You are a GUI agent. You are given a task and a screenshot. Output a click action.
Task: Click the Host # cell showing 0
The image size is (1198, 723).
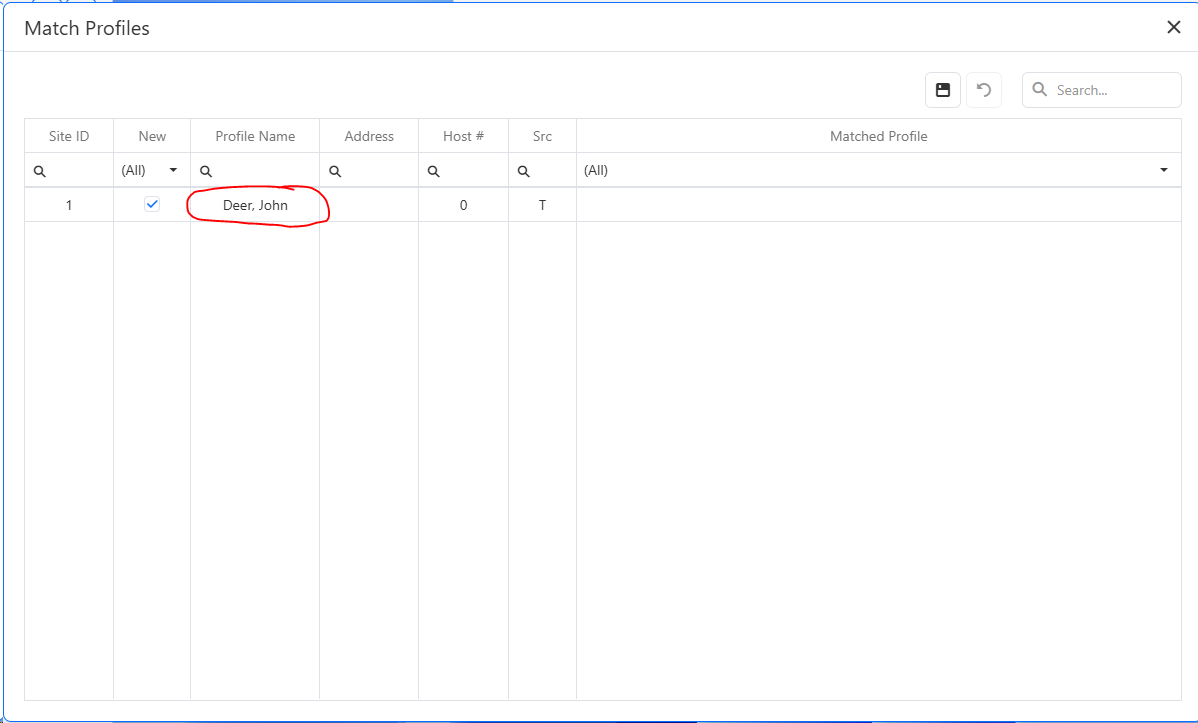pos(464,205)
